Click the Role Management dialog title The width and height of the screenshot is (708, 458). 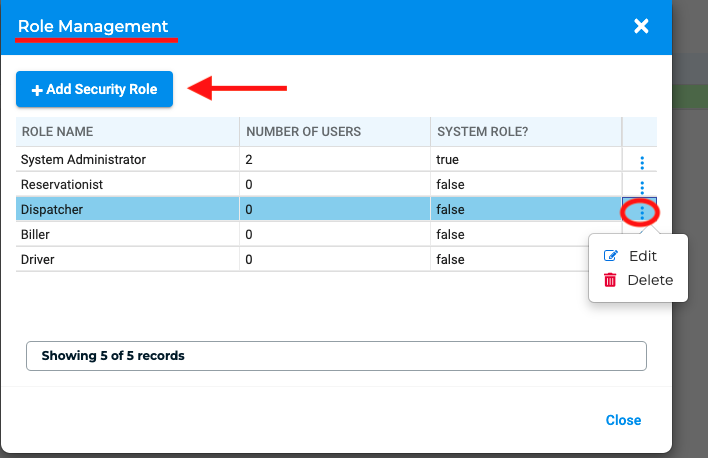tap(93, 26)
